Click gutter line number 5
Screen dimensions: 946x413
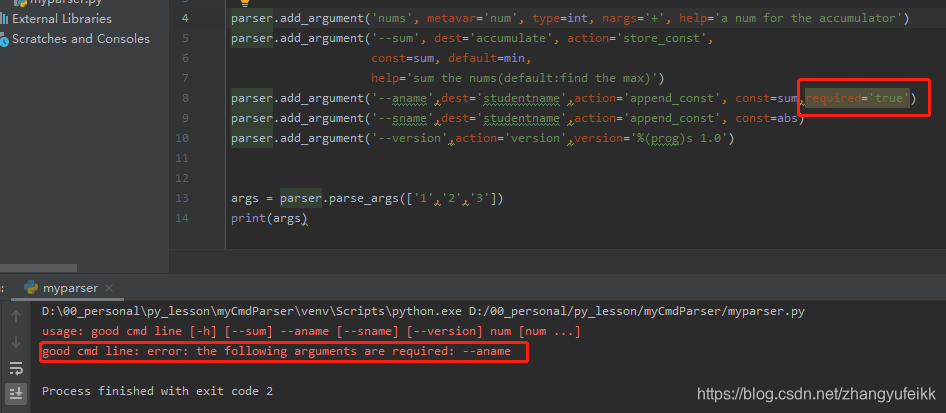(185, 39)
